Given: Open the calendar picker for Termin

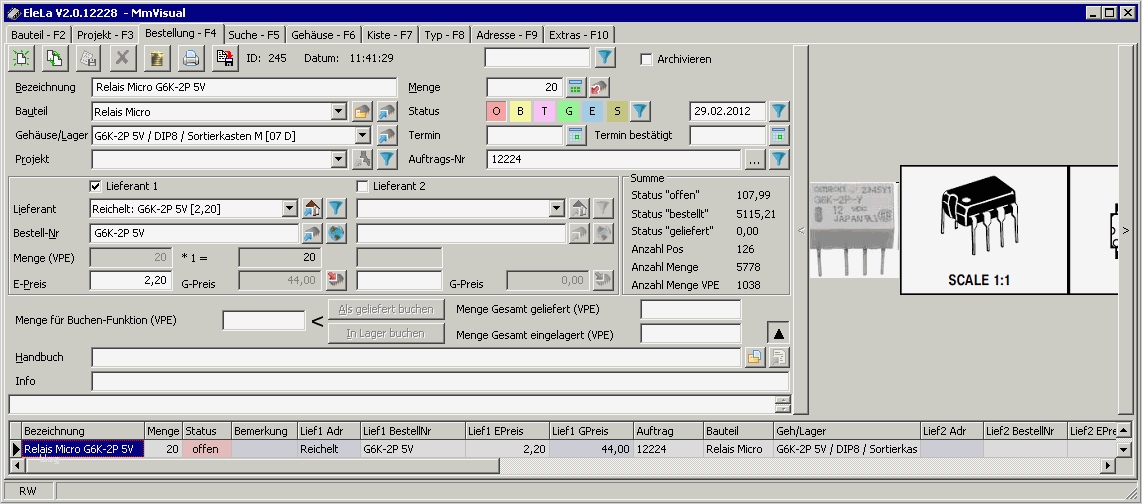Looking at the screenshot, I should pyautogui.click(x=576, y=135).
